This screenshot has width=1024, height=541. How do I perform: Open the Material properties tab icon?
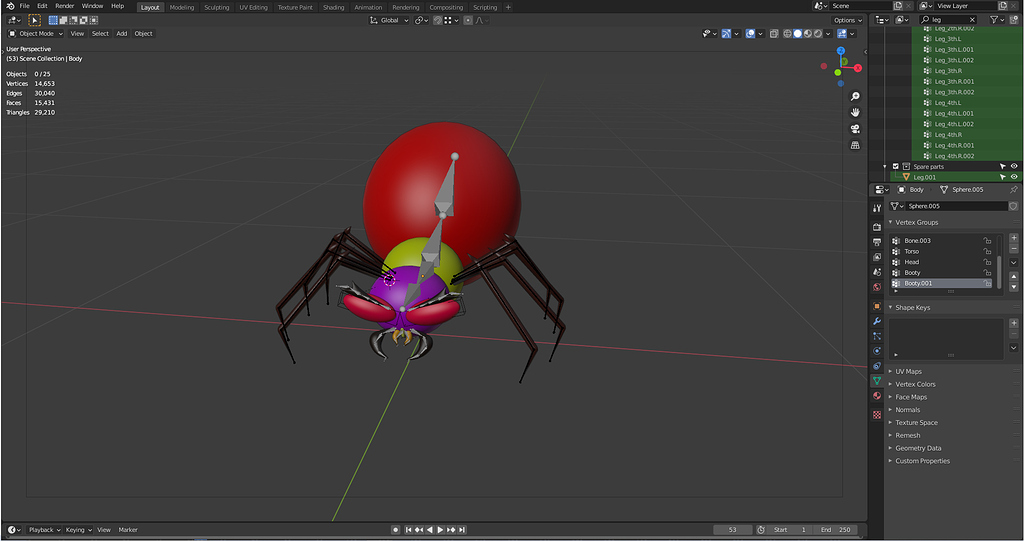(877, 396)
